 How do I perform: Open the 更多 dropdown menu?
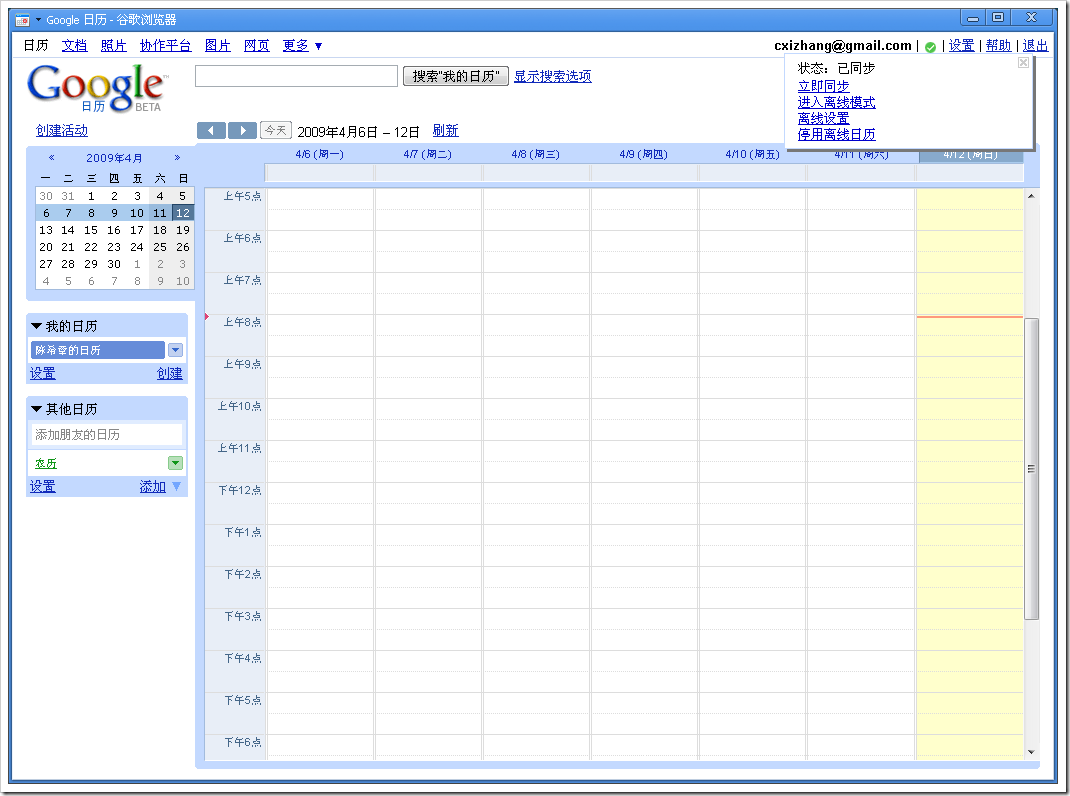[x=302, y=46]
